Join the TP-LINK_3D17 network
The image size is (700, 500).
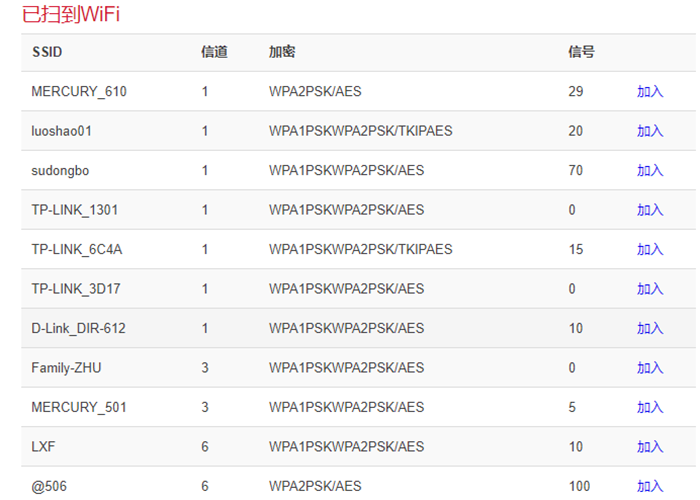click(x=650, y=289)
